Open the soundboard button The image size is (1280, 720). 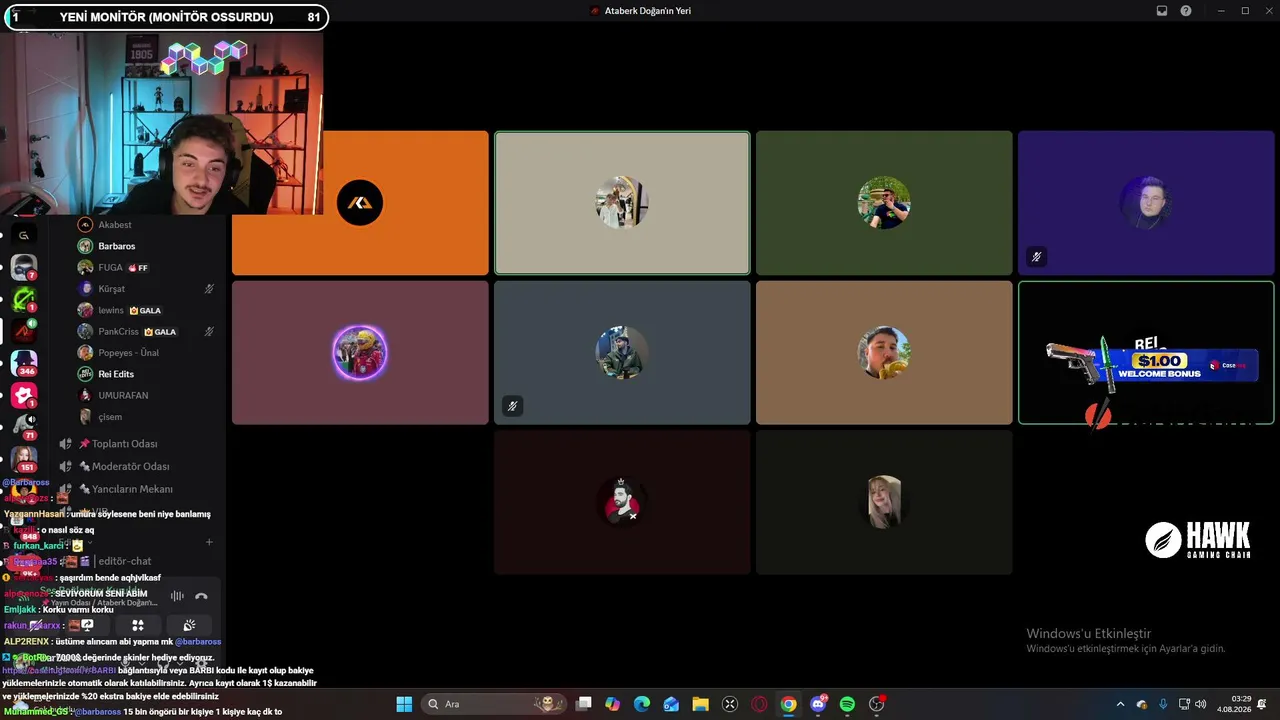pos(189,625)
